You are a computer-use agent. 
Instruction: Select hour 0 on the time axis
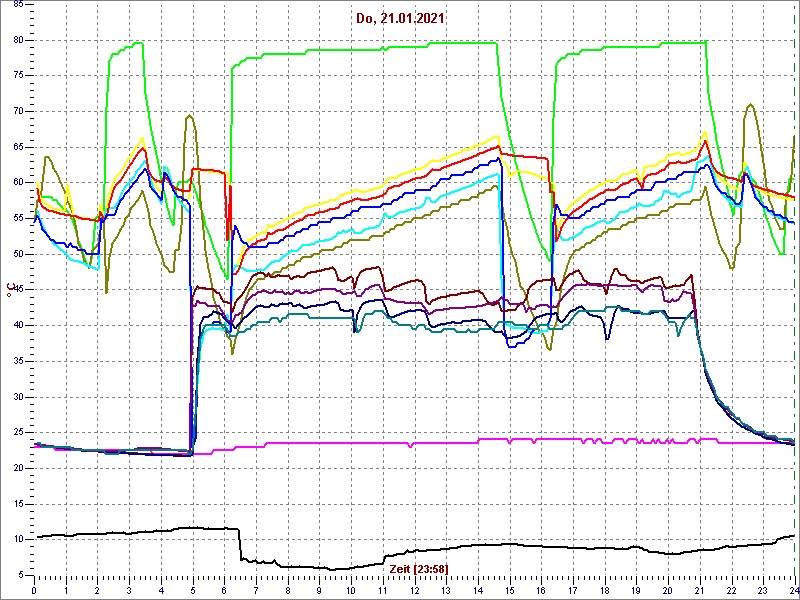coord(35,590)
